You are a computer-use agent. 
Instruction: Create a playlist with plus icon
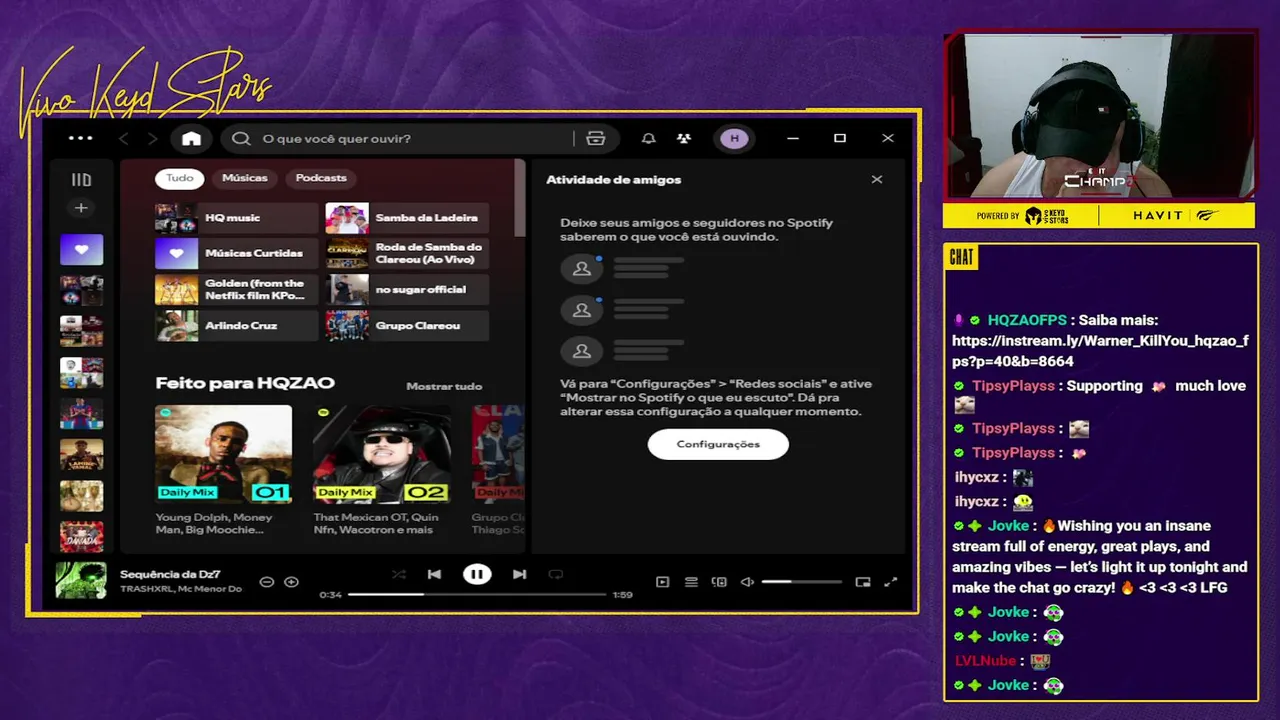81,208
